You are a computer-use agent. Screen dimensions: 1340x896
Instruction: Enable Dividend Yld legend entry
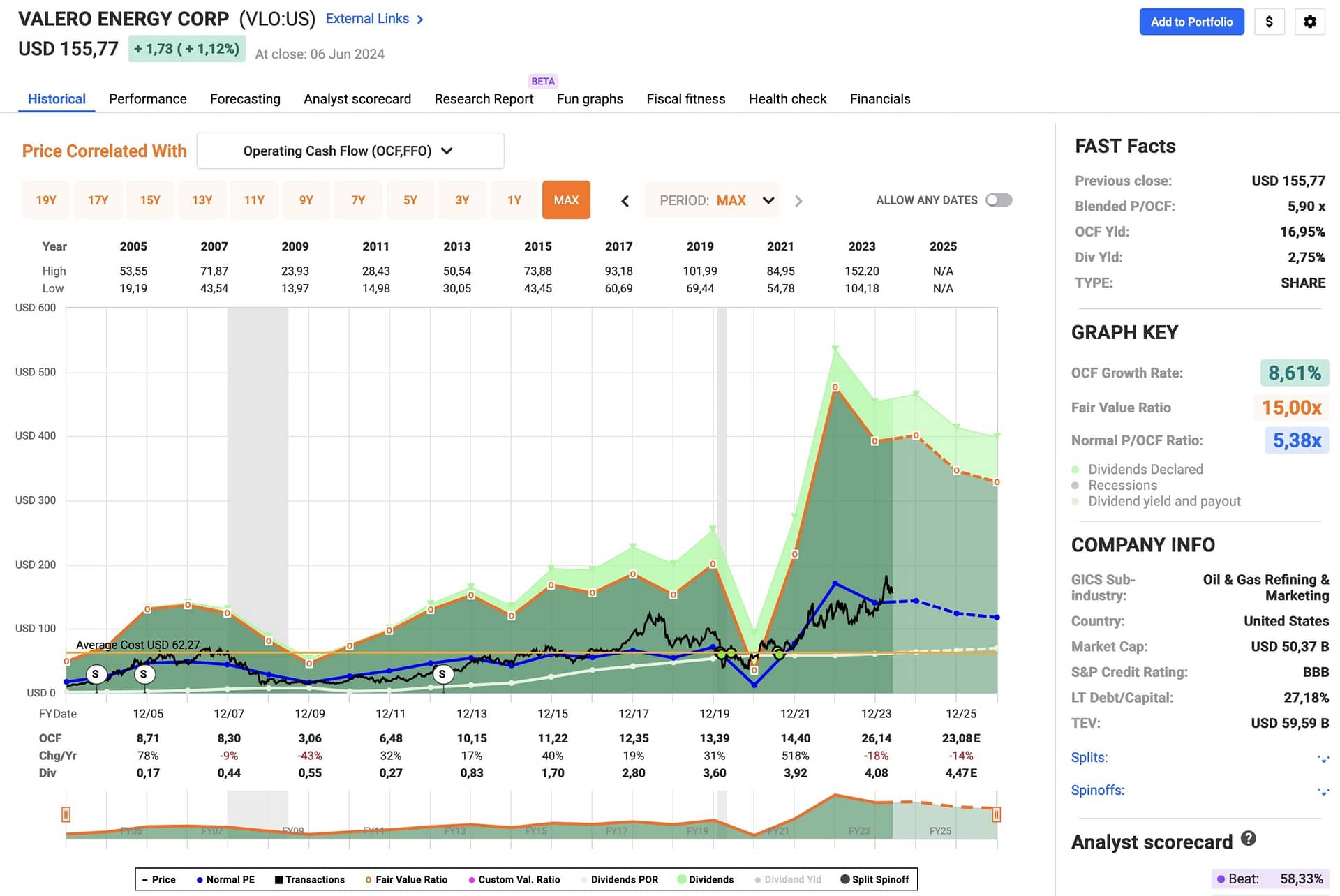click(788, 879)
